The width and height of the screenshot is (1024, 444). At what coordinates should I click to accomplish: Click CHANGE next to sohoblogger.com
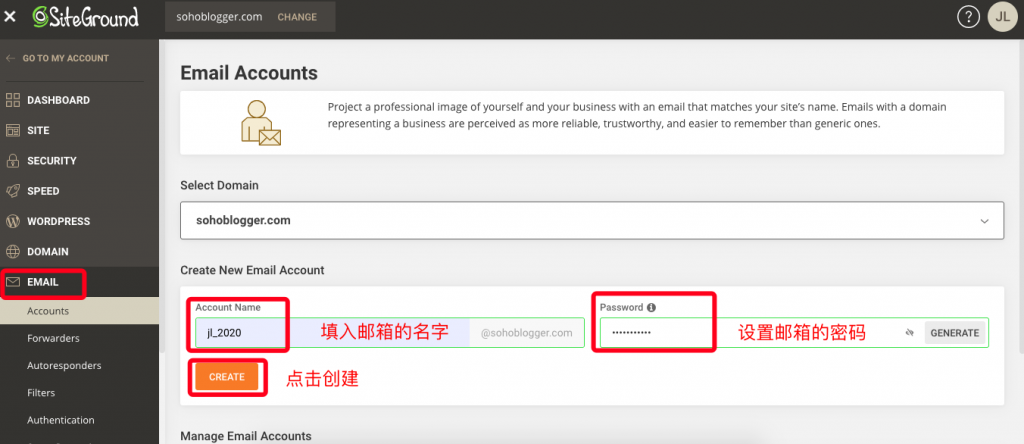(x=297, y=17)
